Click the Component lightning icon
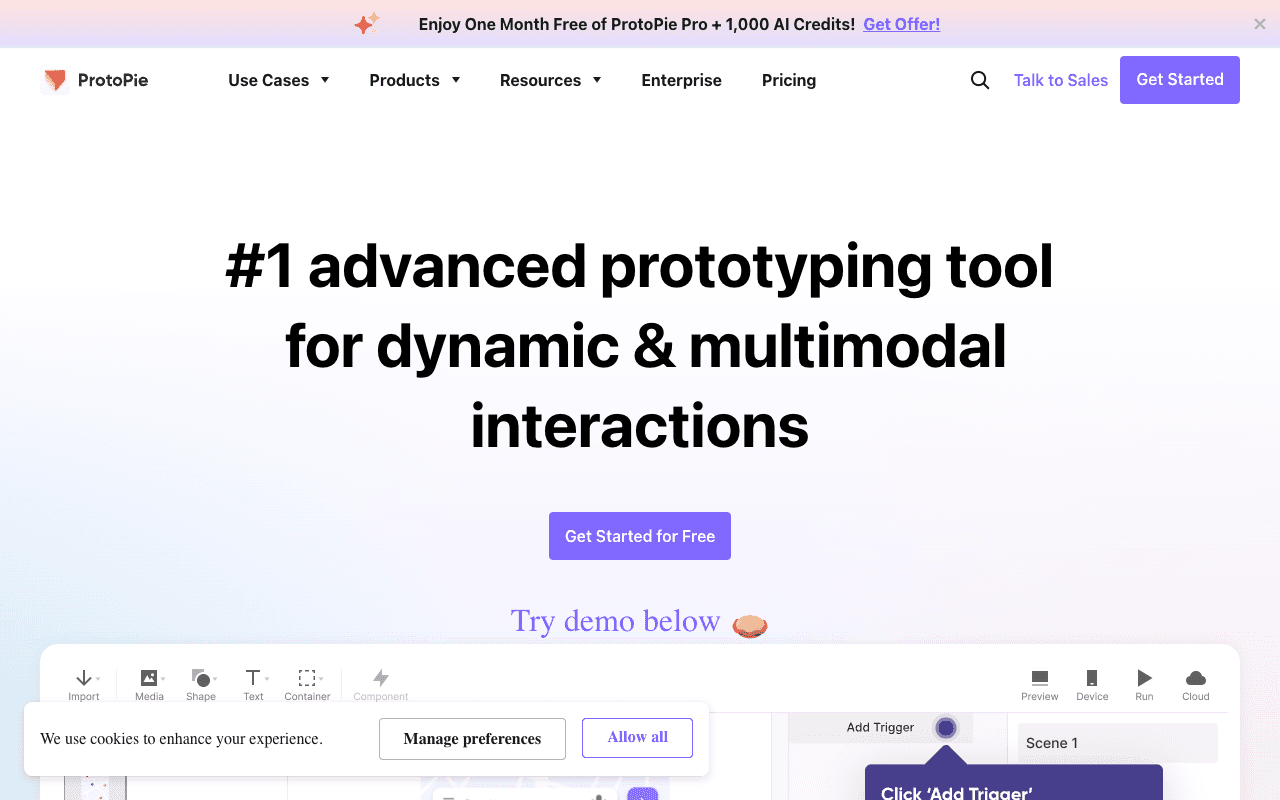 pos(381,678)
